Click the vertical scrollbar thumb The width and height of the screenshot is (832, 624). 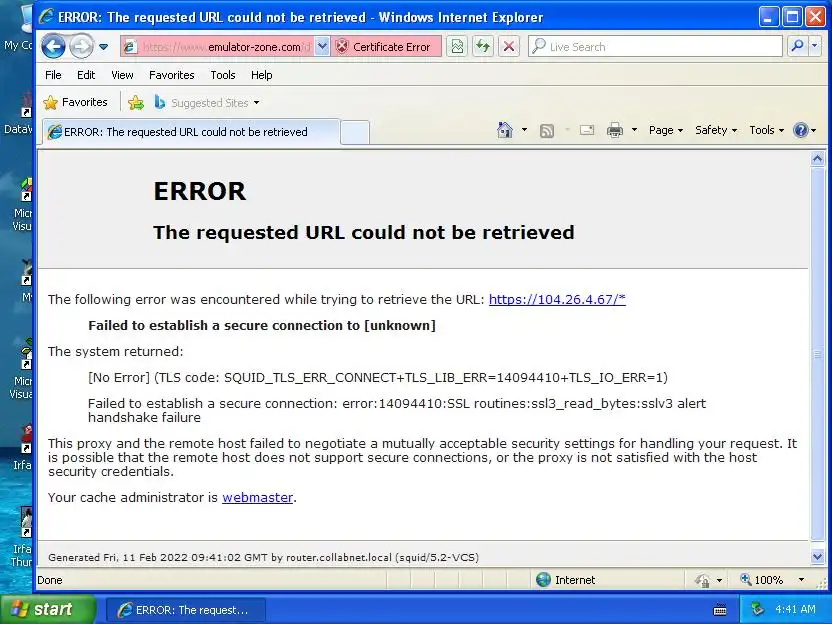(817, 353)
